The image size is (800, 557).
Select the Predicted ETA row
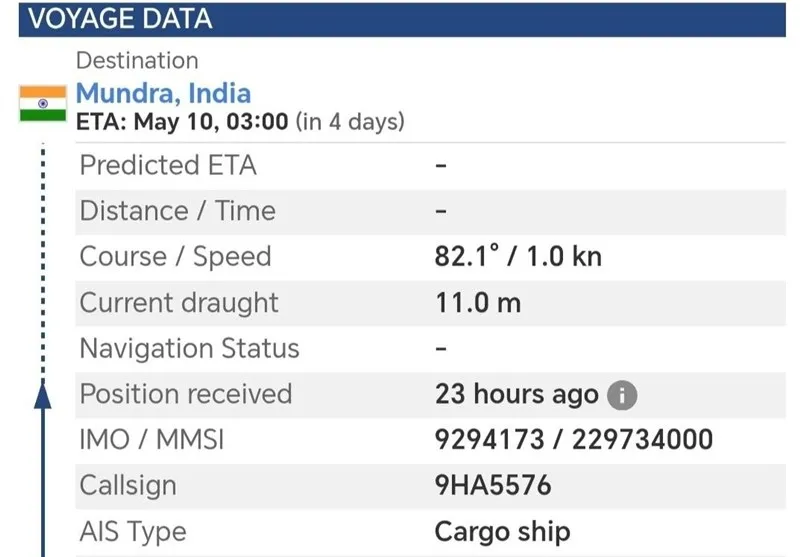pyautogui.click(x=431, y=166)
